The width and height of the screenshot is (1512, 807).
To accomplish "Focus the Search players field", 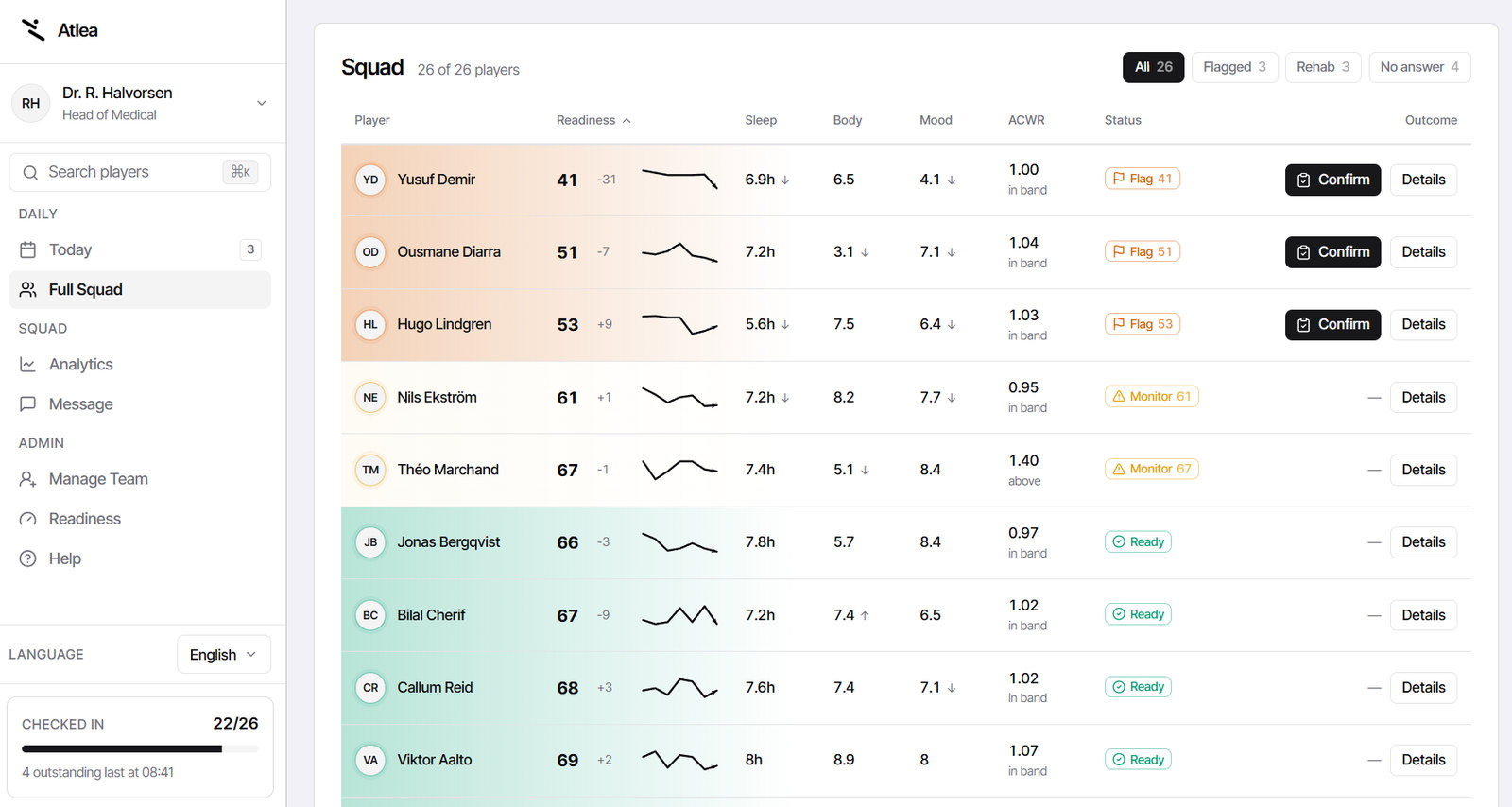I will 140,172.
